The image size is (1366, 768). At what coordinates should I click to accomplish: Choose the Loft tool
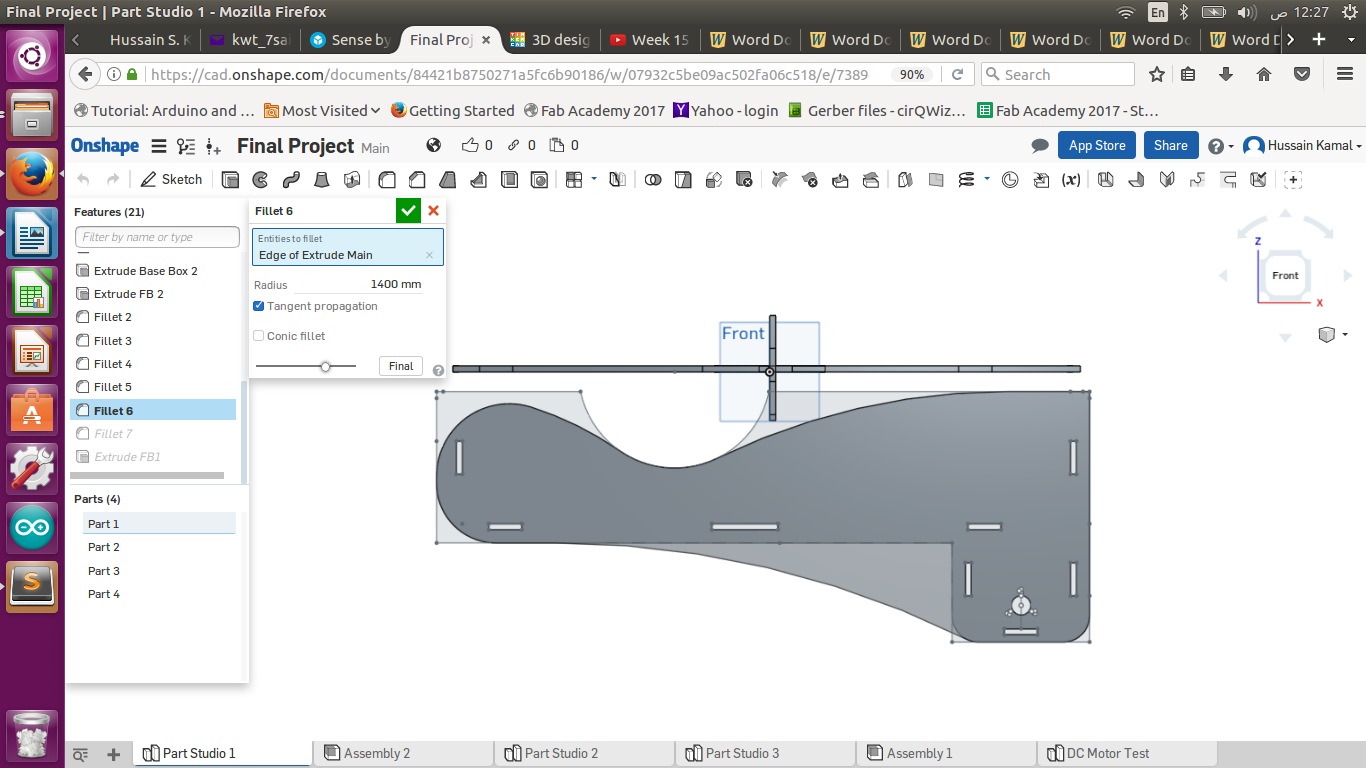[x=322, y=180]
